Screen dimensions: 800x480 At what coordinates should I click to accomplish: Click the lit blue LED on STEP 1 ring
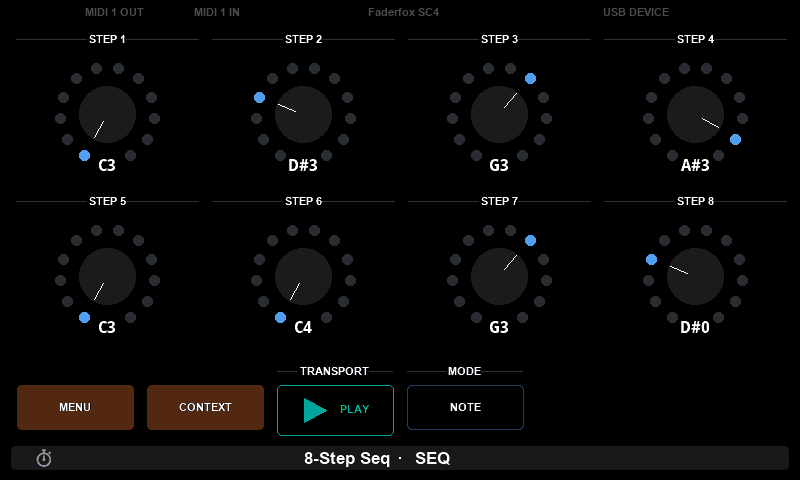tap(85, 156)
